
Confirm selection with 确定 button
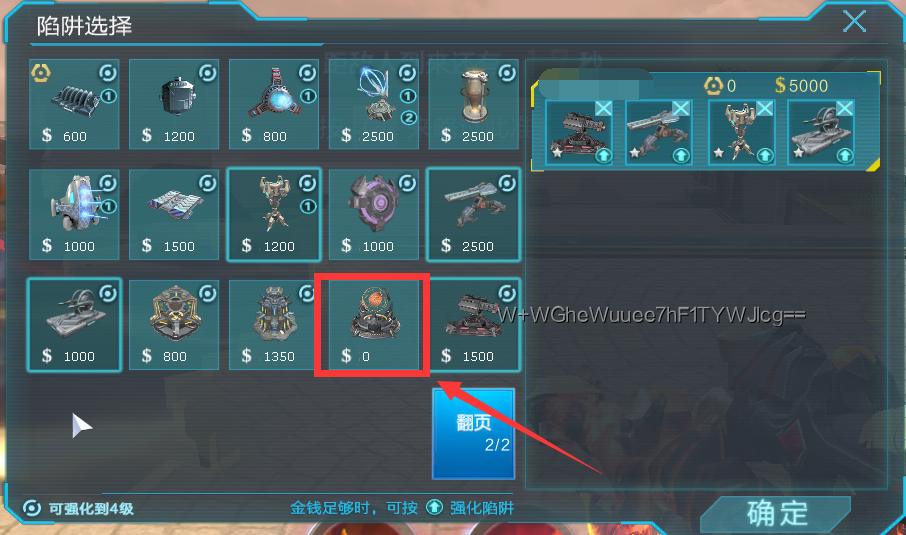777,514
